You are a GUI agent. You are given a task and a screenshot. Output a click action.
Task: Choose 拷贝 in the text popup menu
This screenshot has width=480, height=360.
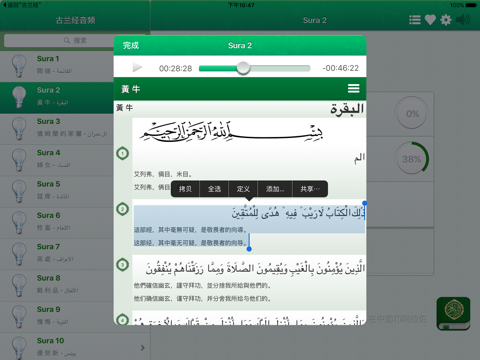coord(185,189)
